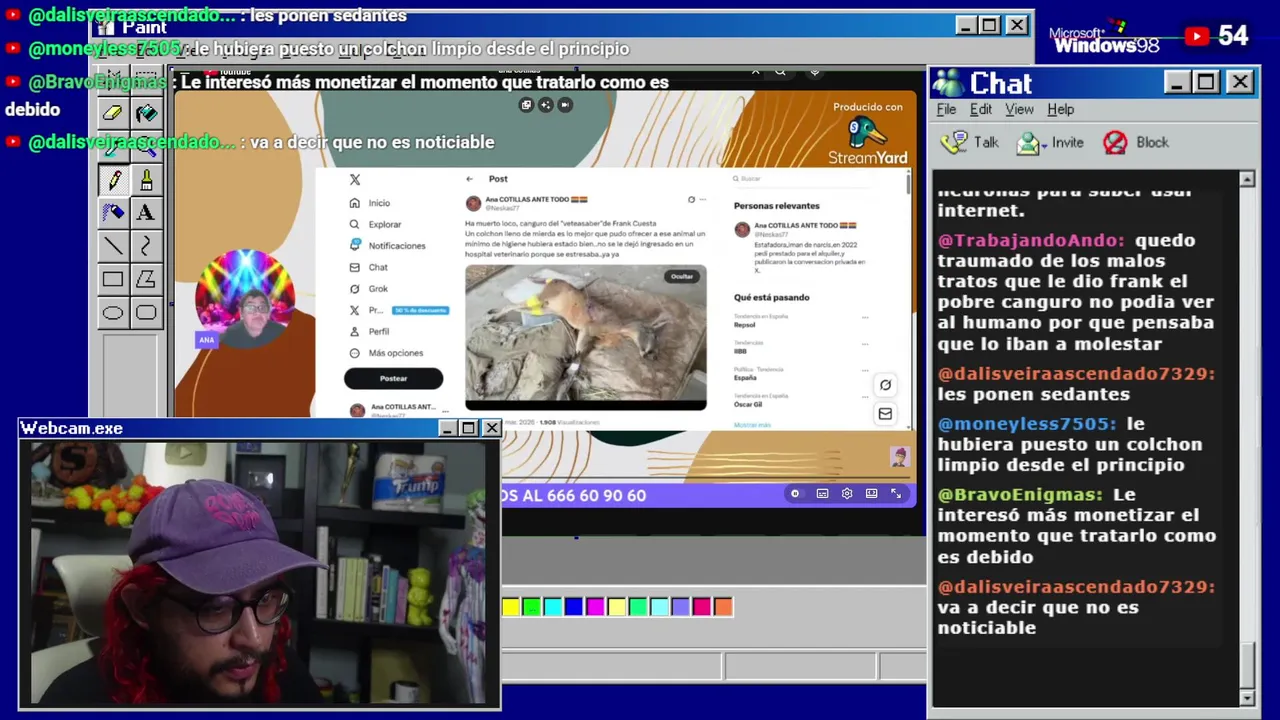Click the back arrow beside Post
This screenshot has width=1280, height=720.
(x=470, y=179)
